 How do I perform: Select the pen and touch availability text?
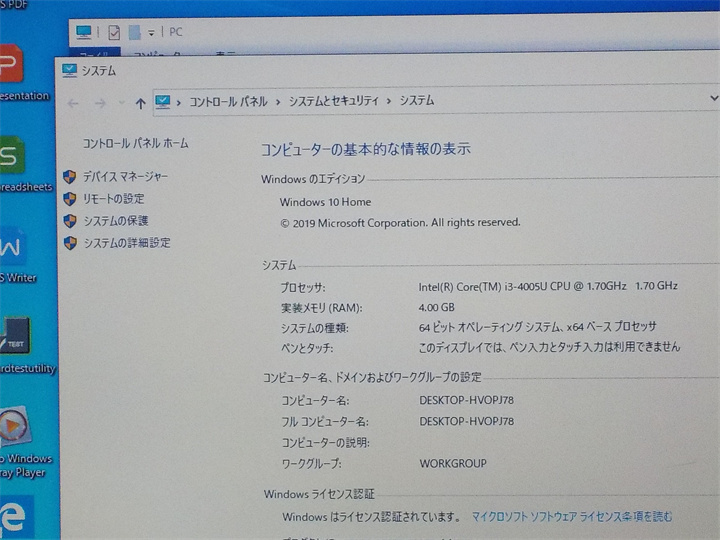click(x=549, y=347)
